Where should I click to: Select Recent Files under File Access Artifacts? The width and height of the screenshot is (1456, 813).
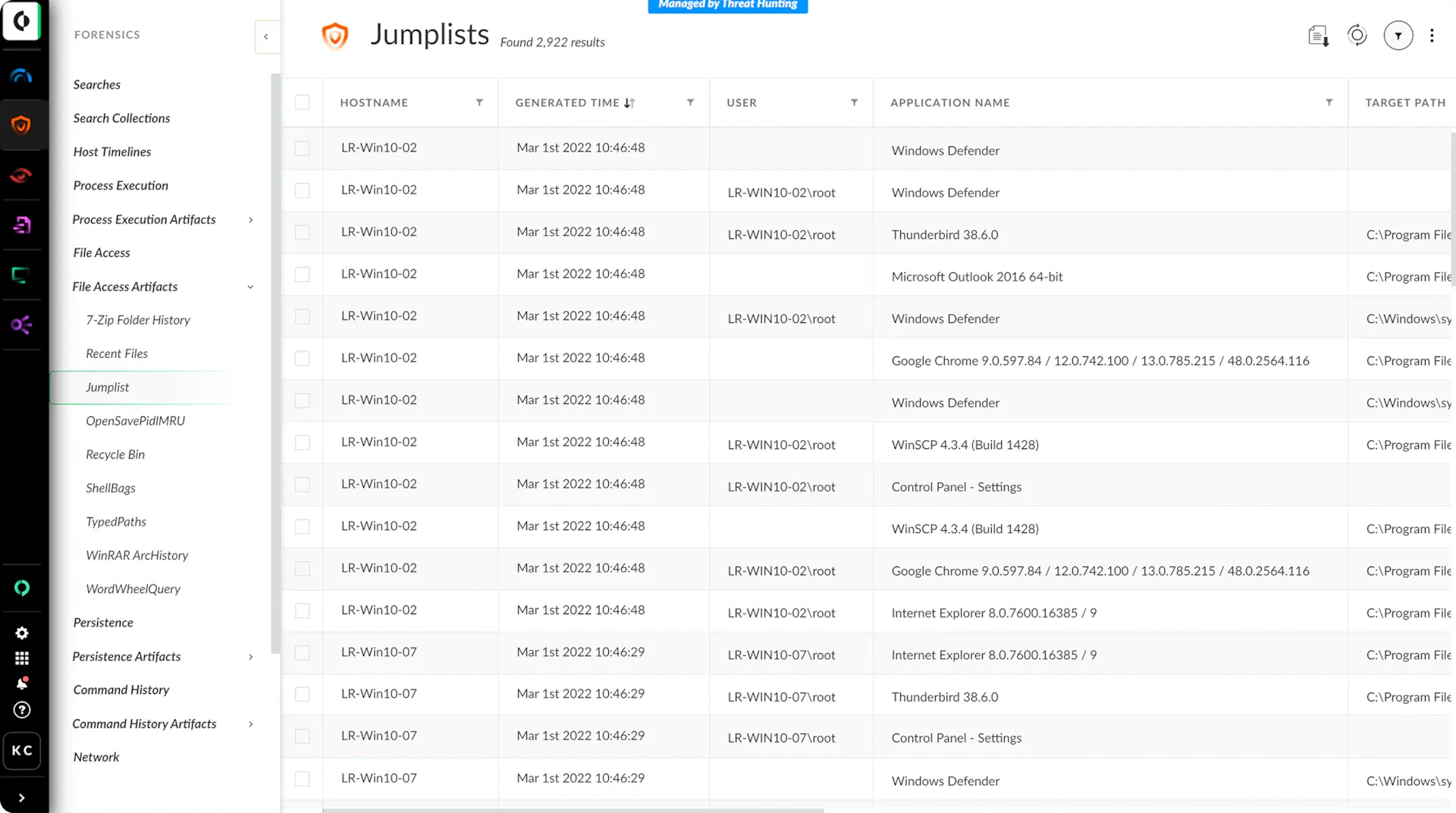point(117,353)
